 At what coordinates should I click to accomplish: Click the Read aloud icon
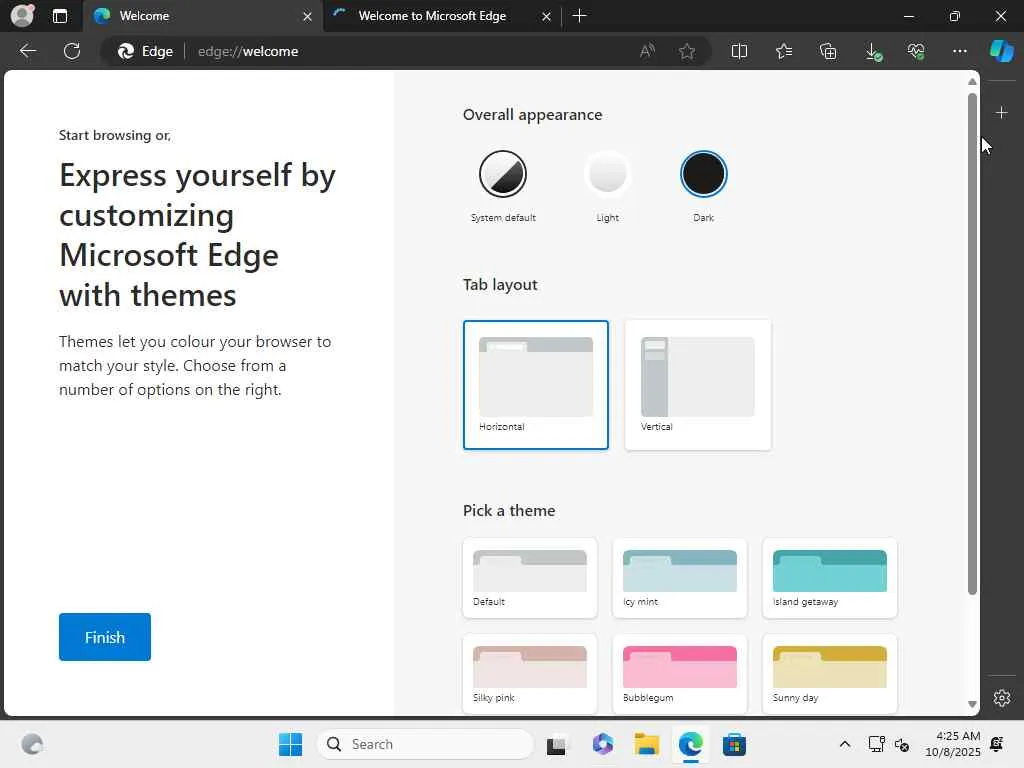point(647,51)
